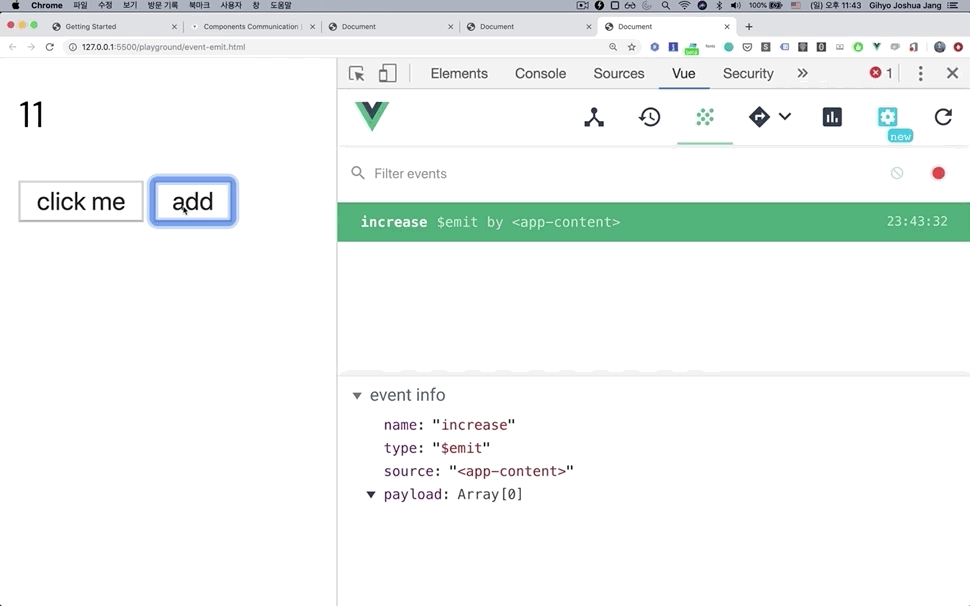
Task: Switch to the Sources tab
Action: pos(619,74)
